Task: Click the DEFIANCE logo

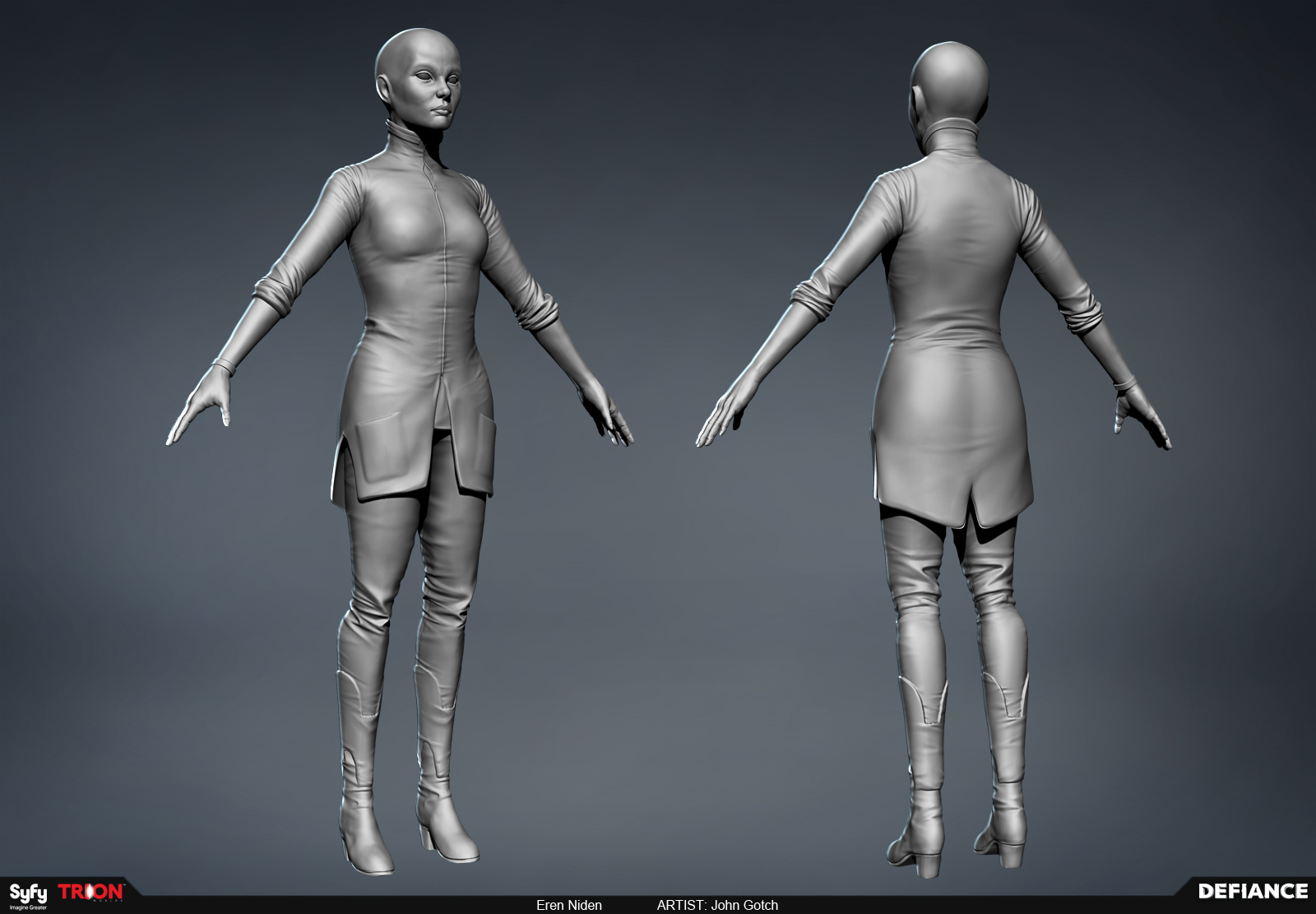Action: [x=1253, y=891]
